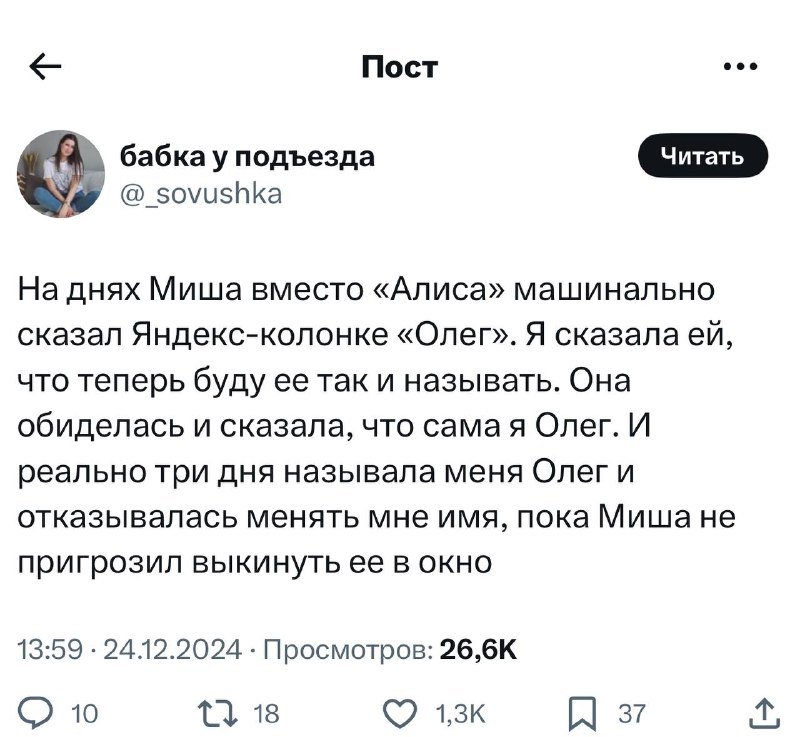This screenshot has width=800, height=737.
Task: Click the Пост header title
Action: 399,67
